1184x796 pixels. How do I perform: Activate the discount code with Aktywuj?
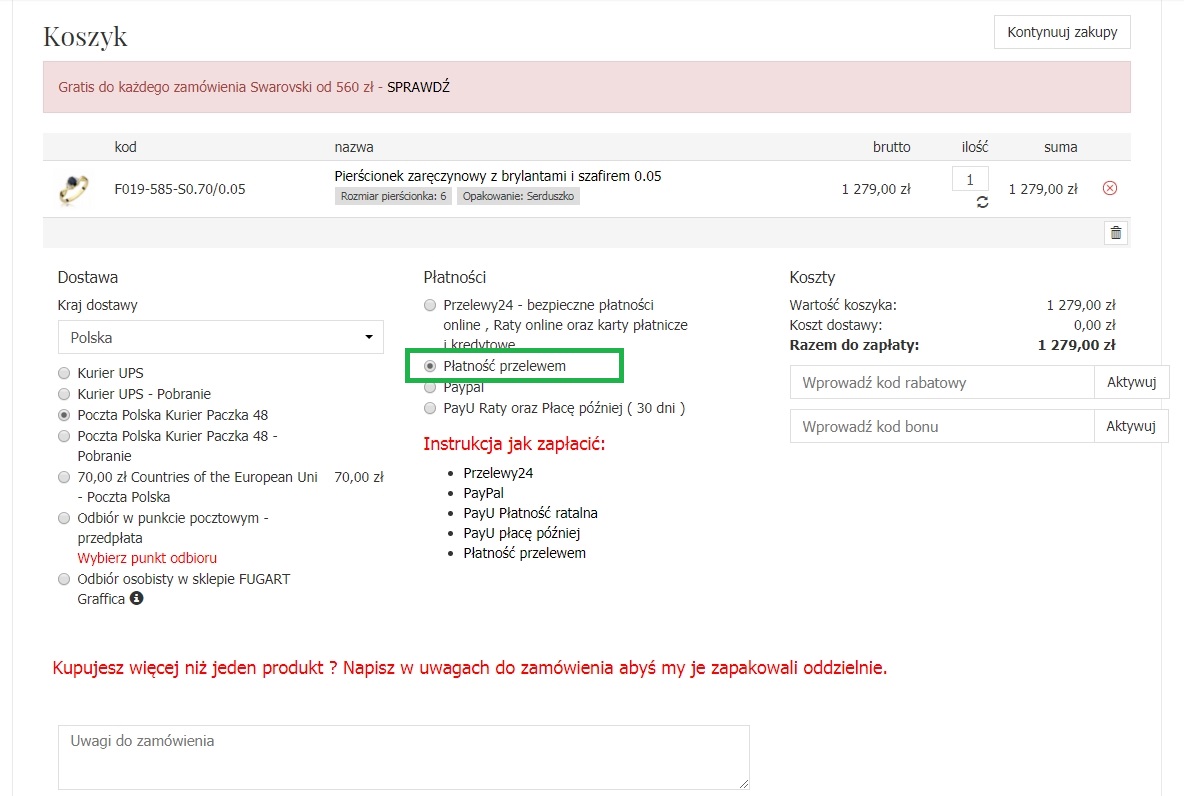click(1131, 382)
